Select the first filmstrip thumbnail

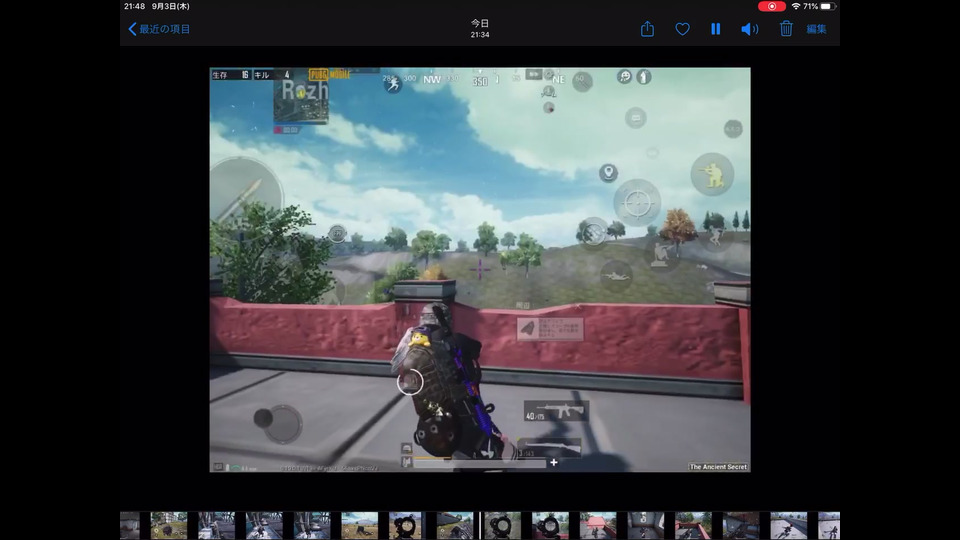[x=130, y=525]
